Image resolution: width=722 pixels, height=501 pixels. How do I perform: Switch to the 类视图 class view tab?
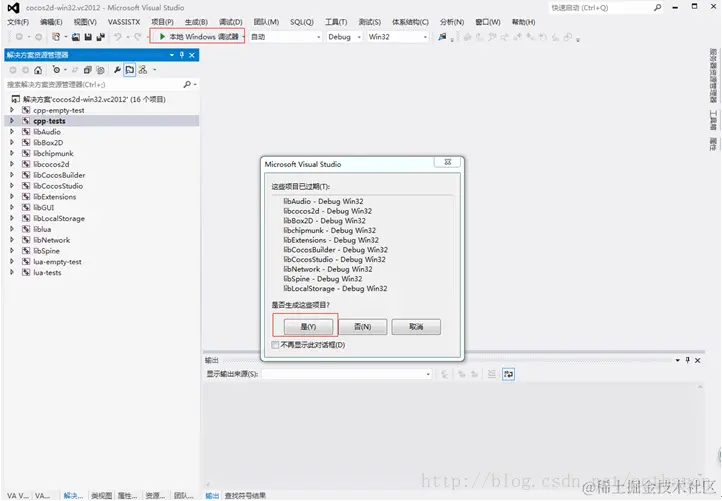(x=101, y=495)
